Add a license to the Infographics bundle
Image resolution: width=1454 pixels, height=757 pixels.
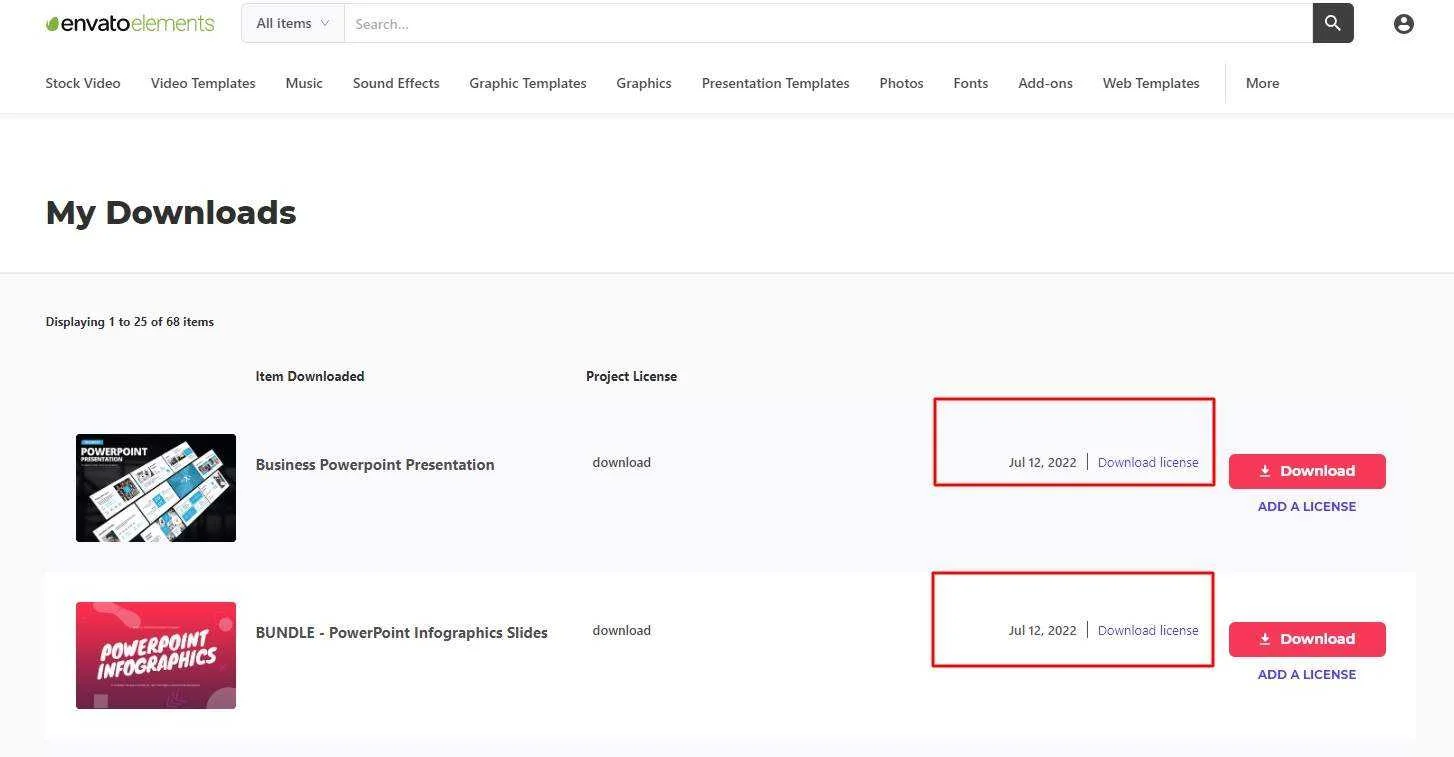pos(1307,674)
